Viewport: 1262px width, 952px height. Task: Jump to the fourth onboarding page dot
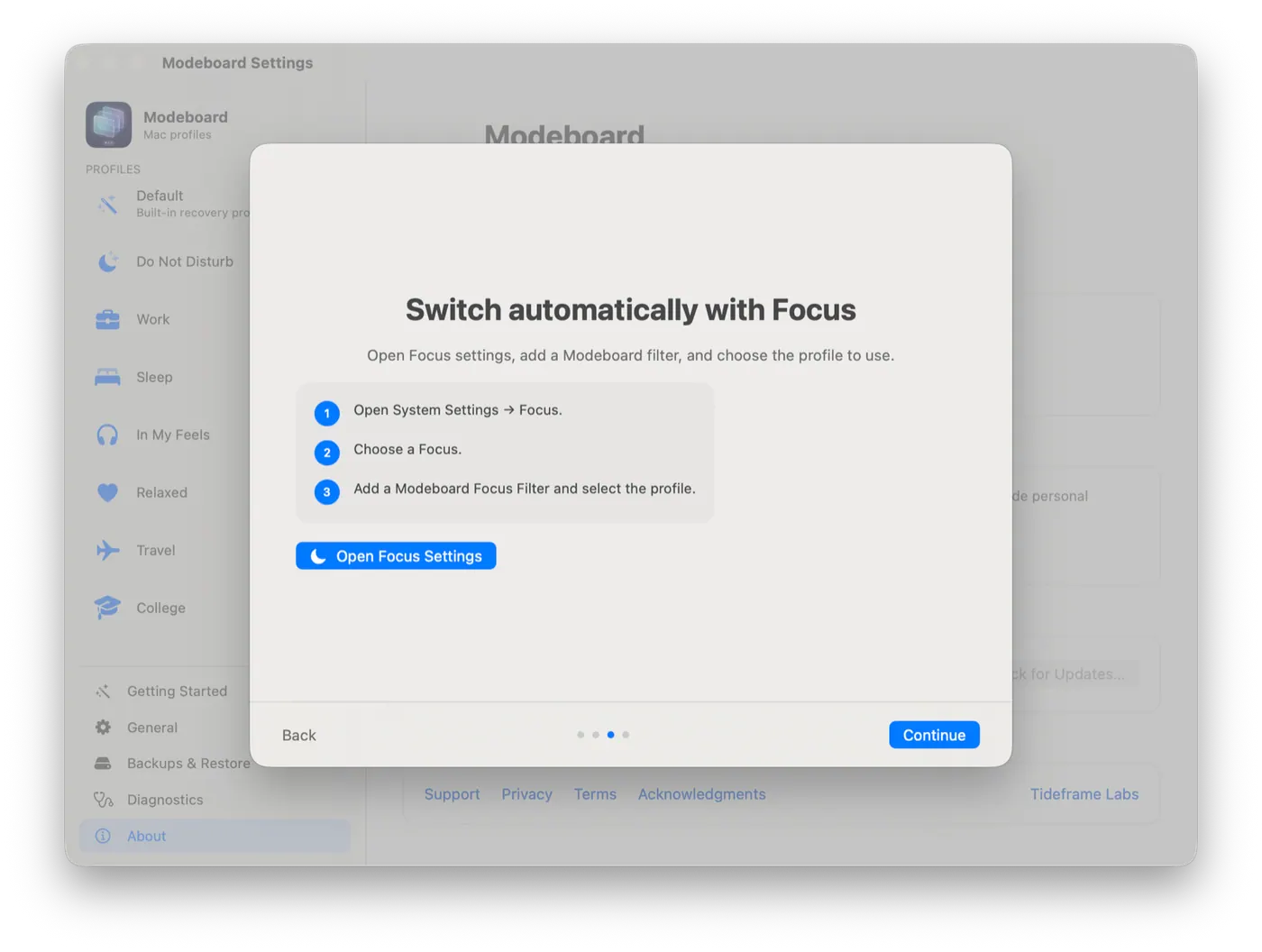coord(626,735)
